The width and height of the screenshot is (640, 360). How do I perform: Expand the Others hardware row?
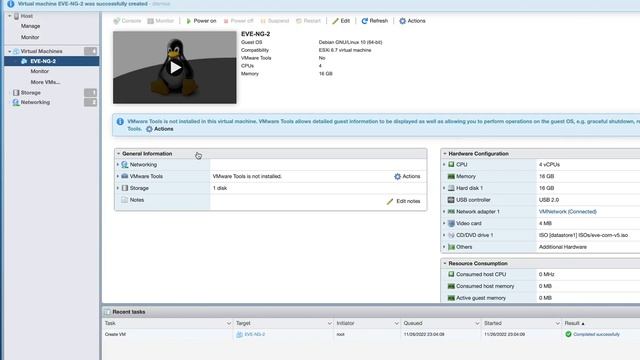coord(444,247)
